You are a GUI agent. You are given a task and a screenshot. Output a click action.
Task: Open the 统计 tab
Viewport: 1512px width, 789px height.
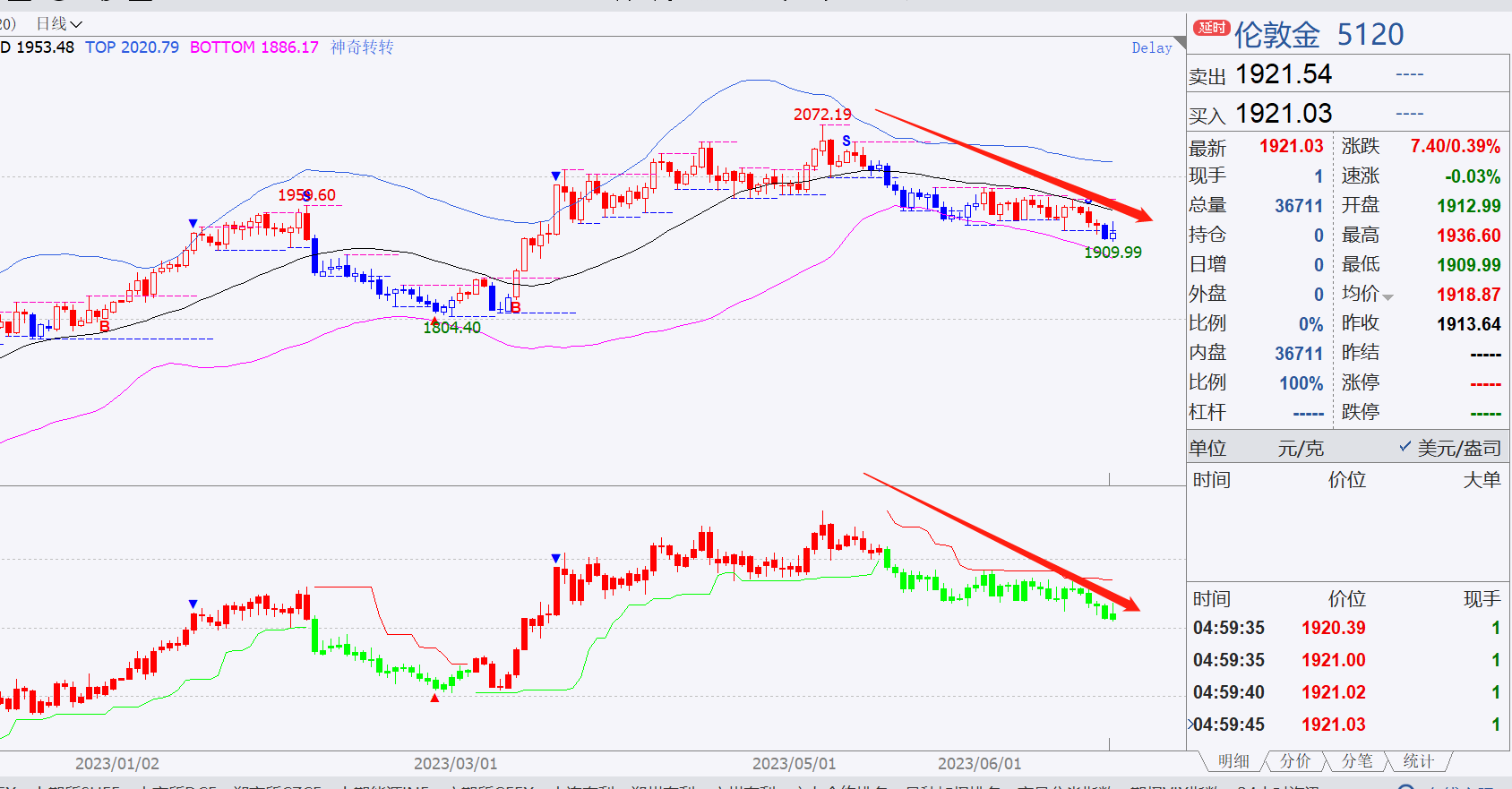[1419, 761]
